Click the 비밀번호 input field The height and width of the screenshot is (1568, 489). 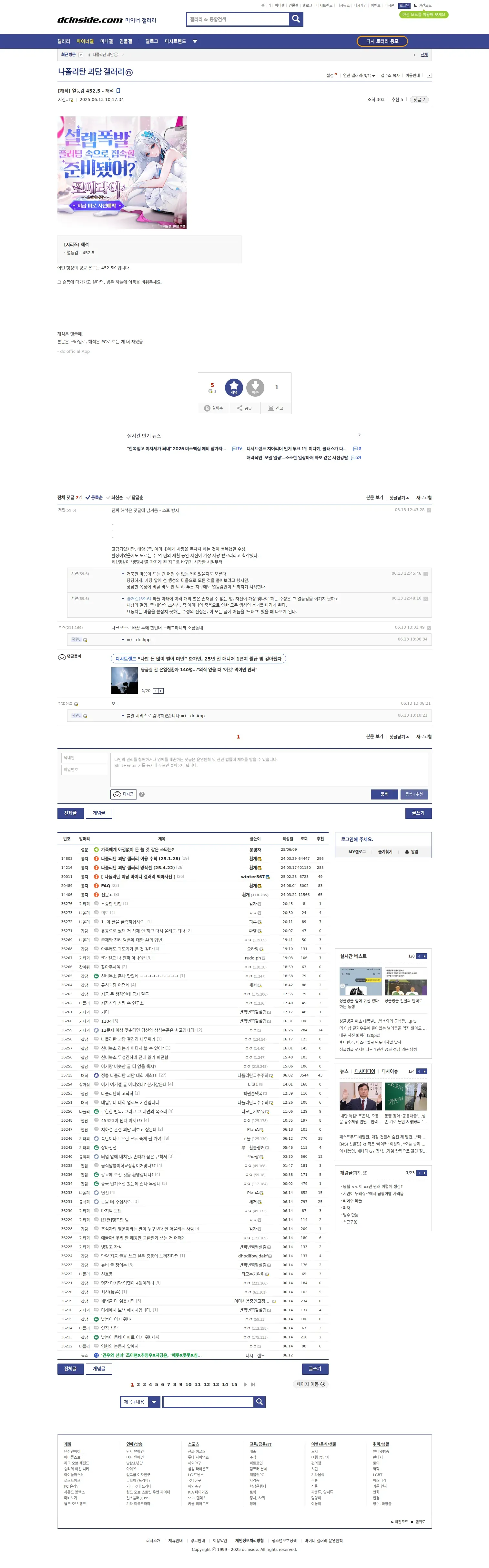coord(84,769)
